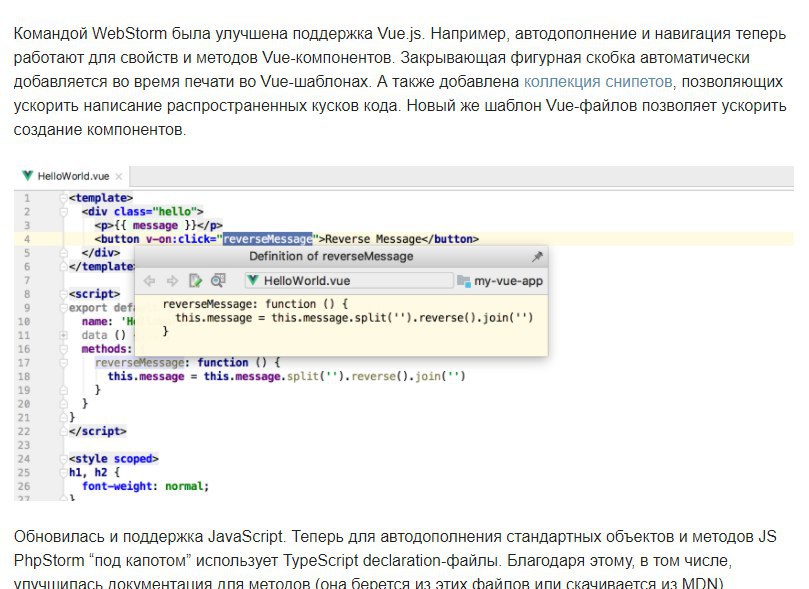Collapse the methods fold marker on line 16
This screenshot has width=809, height=589.
[x=63, y=349]
